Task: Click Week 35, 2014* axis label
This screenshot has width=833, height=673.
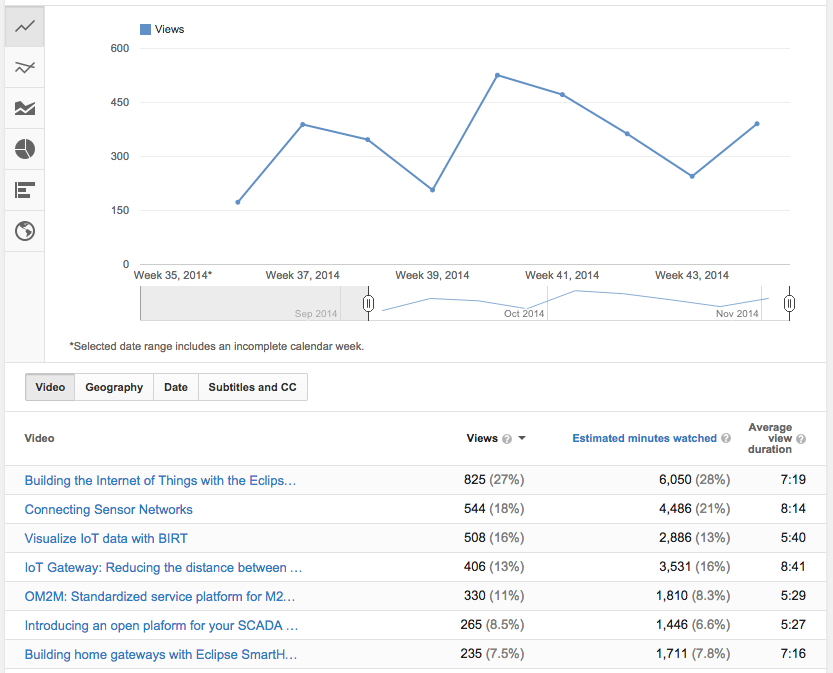Action: (x=173, y=275)
